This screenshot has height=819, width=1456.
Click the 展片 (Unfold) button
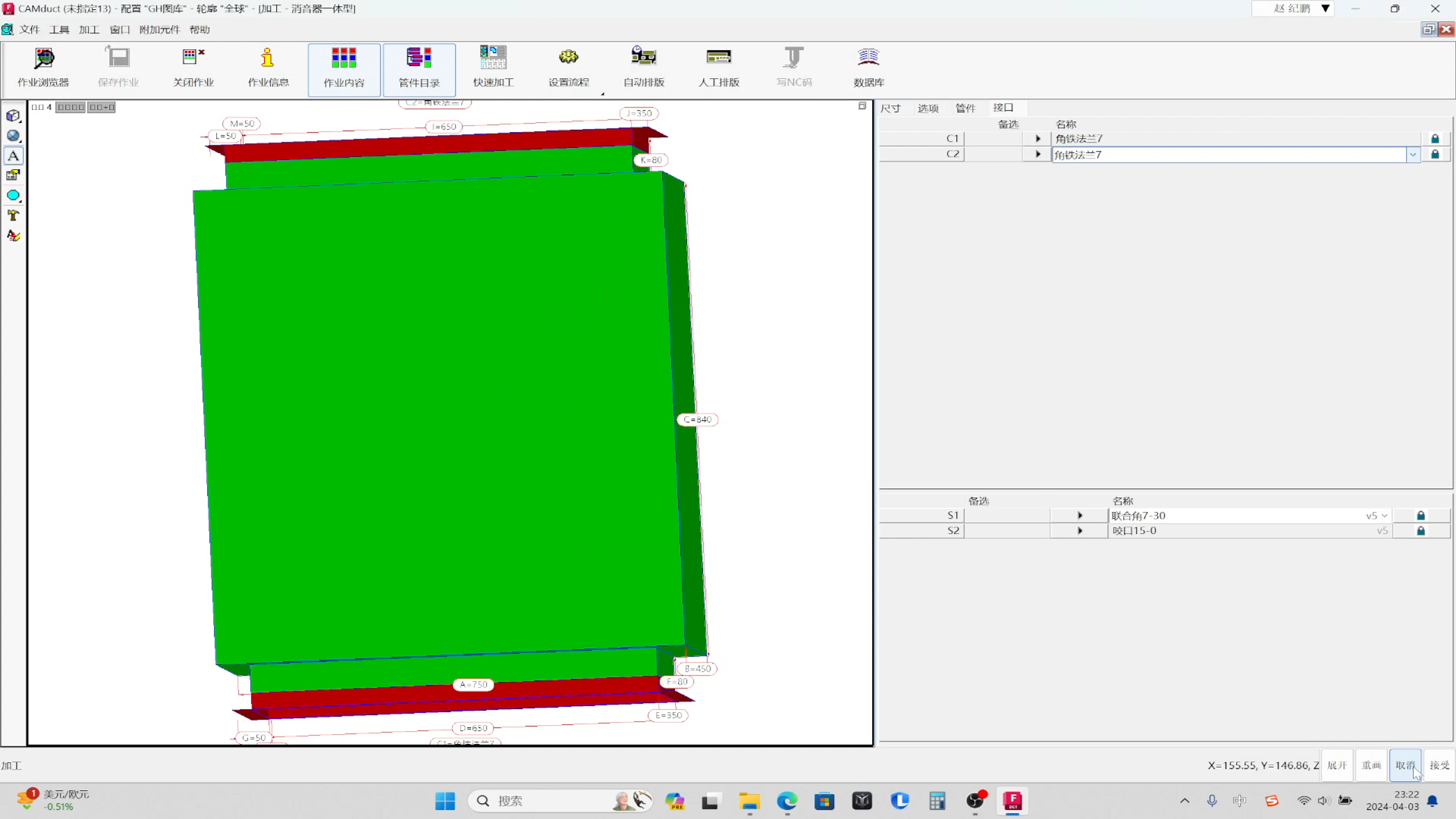pyautogui.click(x=1338, y=765)
